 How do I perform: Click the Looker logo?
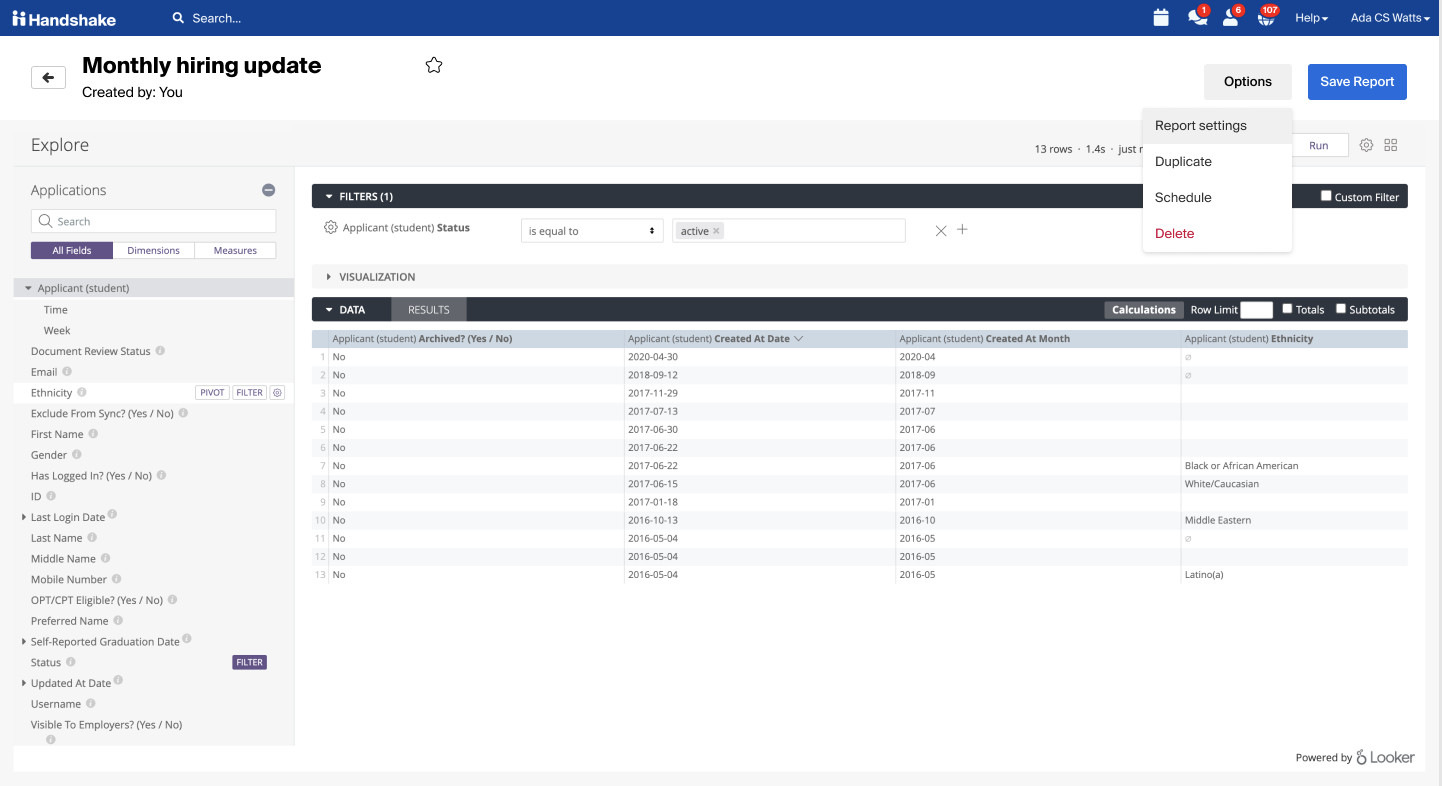[1385, 758]
